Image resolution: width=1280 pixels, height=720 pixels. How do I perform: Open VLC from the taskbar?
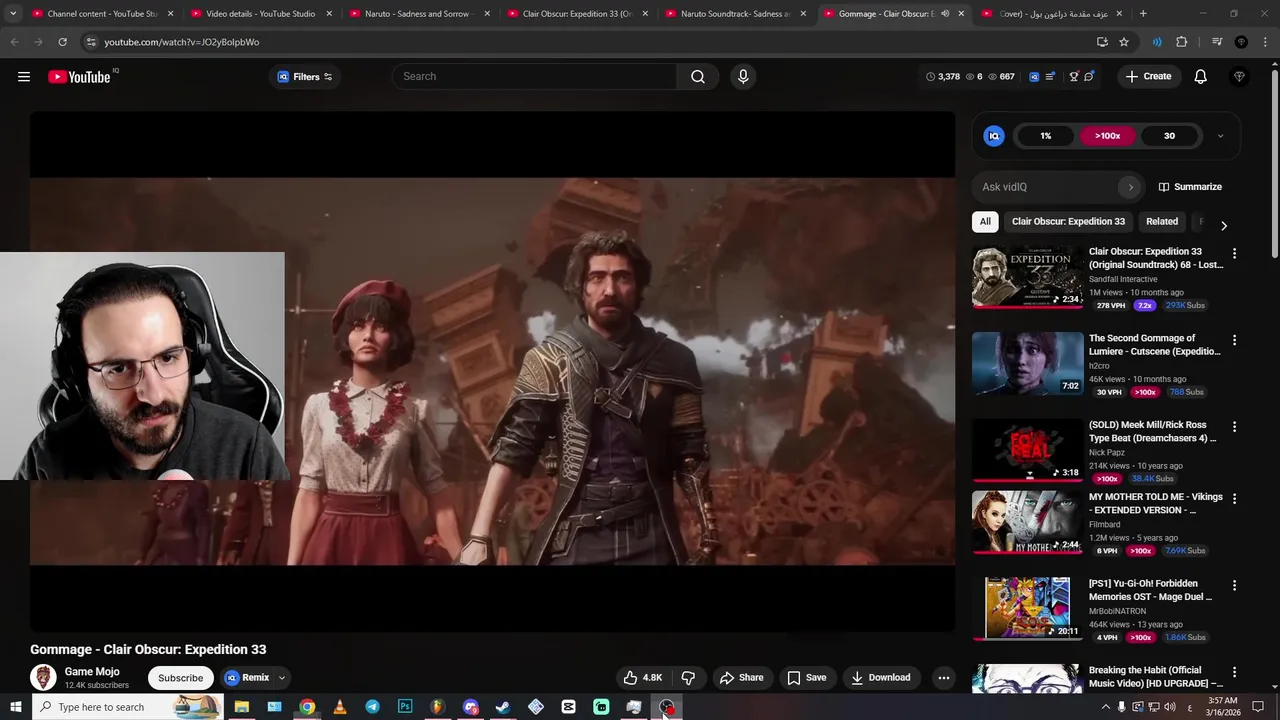(340, 707)
